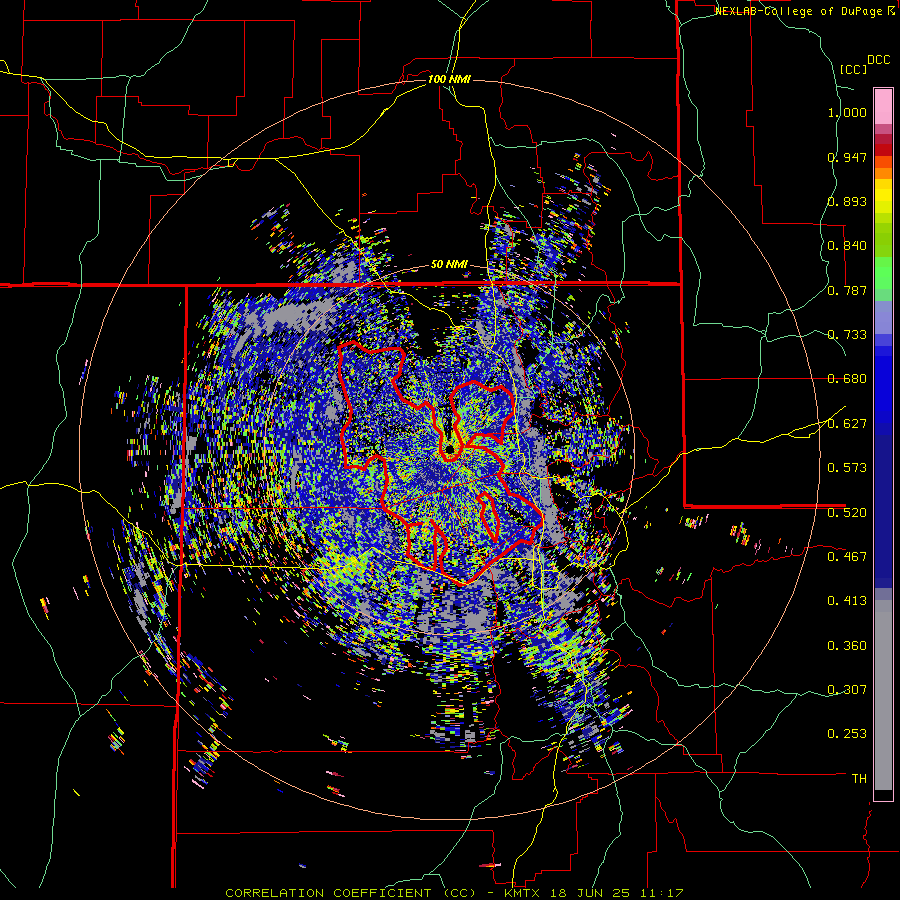Click the TH threshold label
The image size is (900, 900).
(x=859, y=779)
